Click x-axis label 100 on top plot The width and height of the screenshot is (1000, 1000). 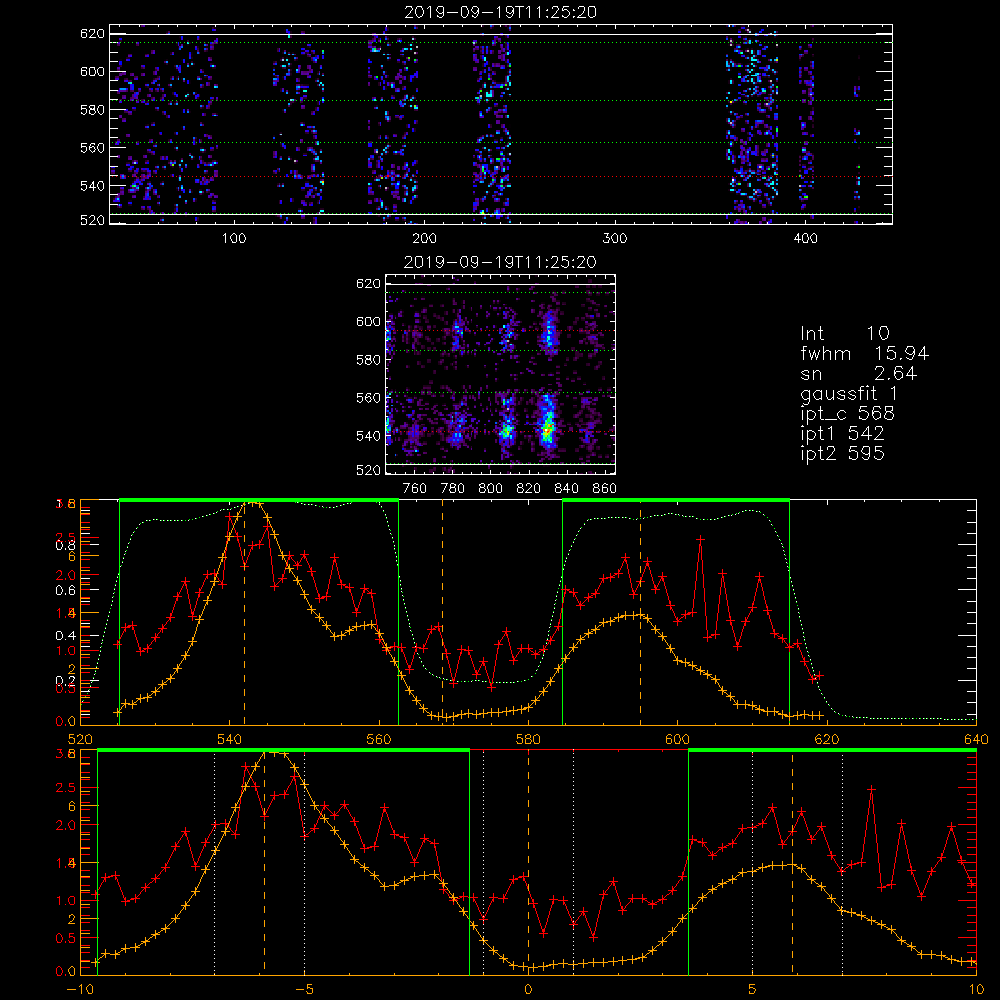click(x=234, y=239)
